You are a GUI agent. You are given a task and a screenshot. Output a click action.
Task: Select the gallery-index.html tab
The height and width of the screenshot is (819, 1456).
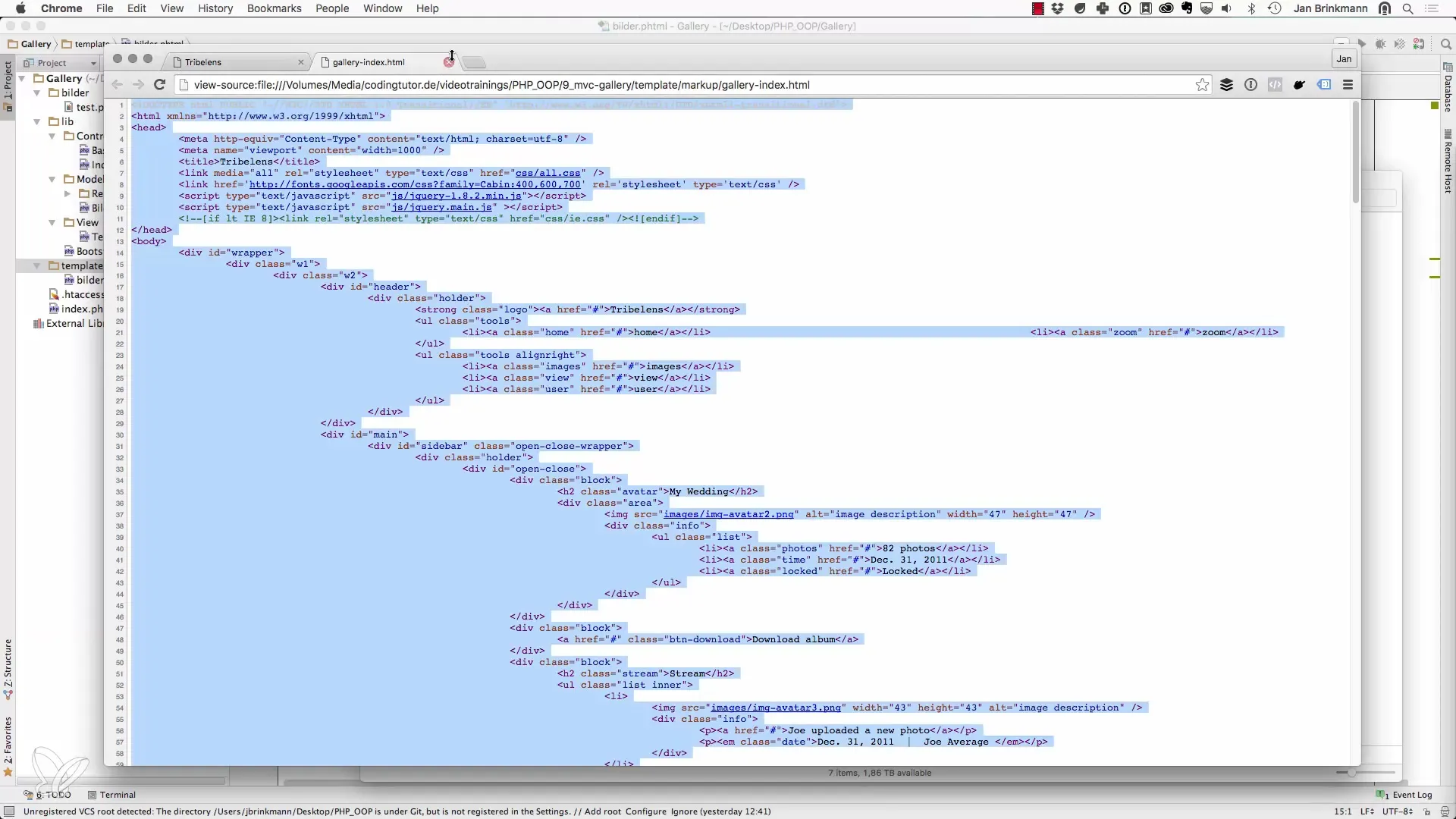pos(379,62)
